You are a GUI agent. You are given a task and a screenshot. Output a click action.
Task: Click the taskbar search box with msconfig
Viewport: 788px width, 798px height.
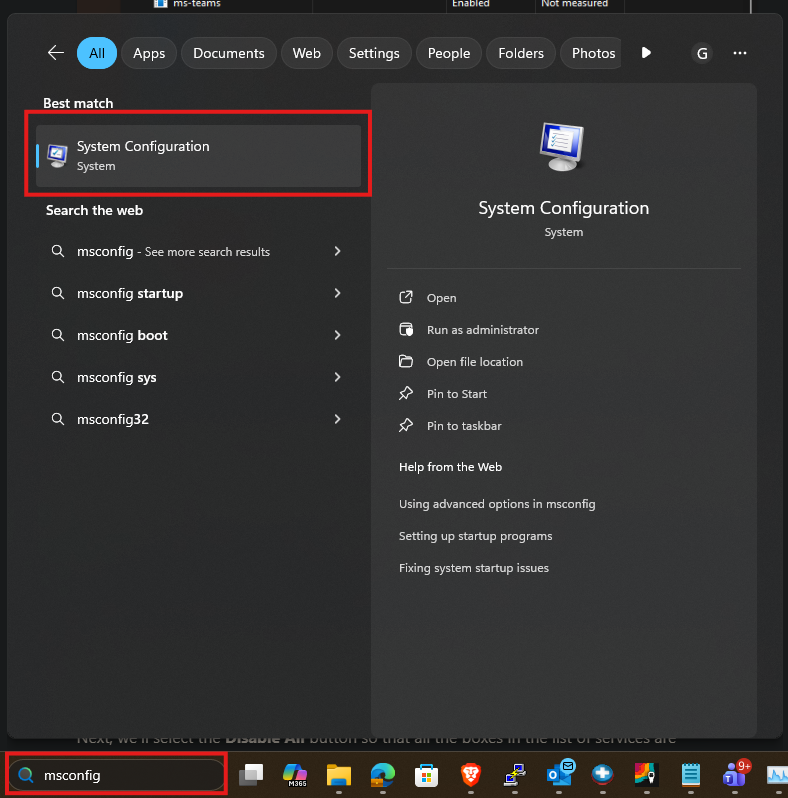117,775
